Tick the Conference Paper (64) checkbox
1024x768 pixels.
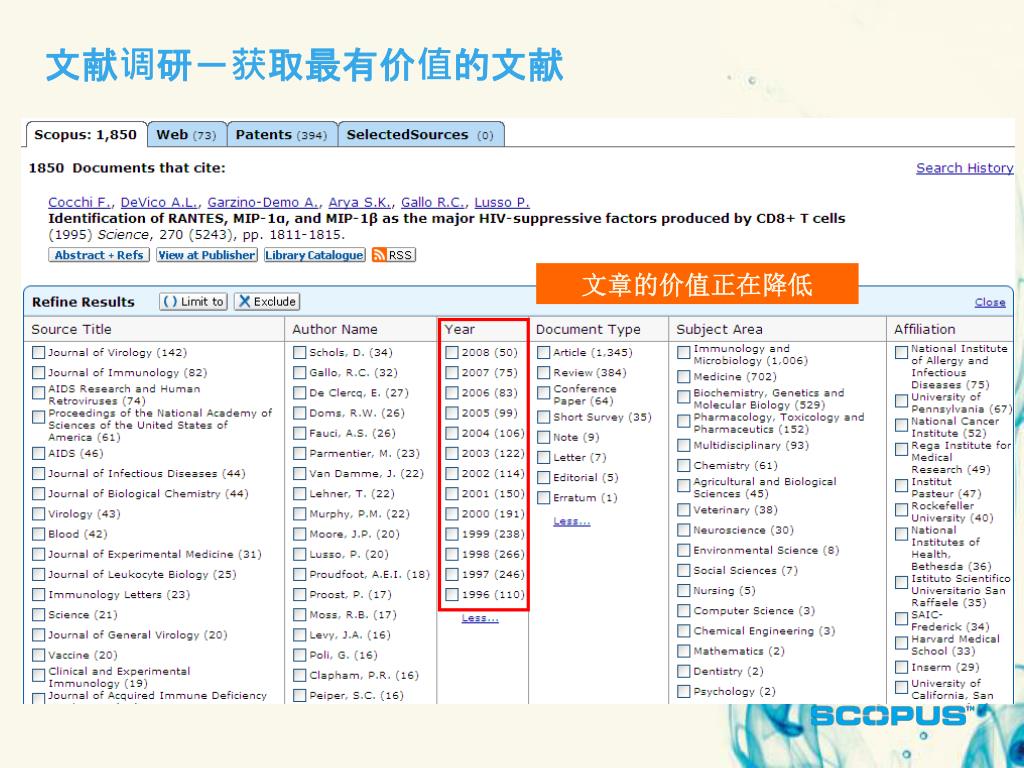point(543,392)
